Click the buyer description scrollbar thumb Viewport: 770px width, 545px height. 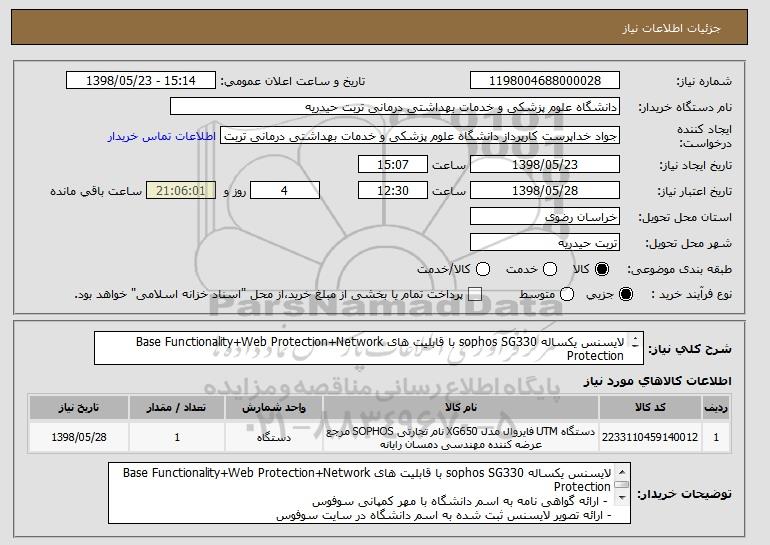(x=622, y=485)
